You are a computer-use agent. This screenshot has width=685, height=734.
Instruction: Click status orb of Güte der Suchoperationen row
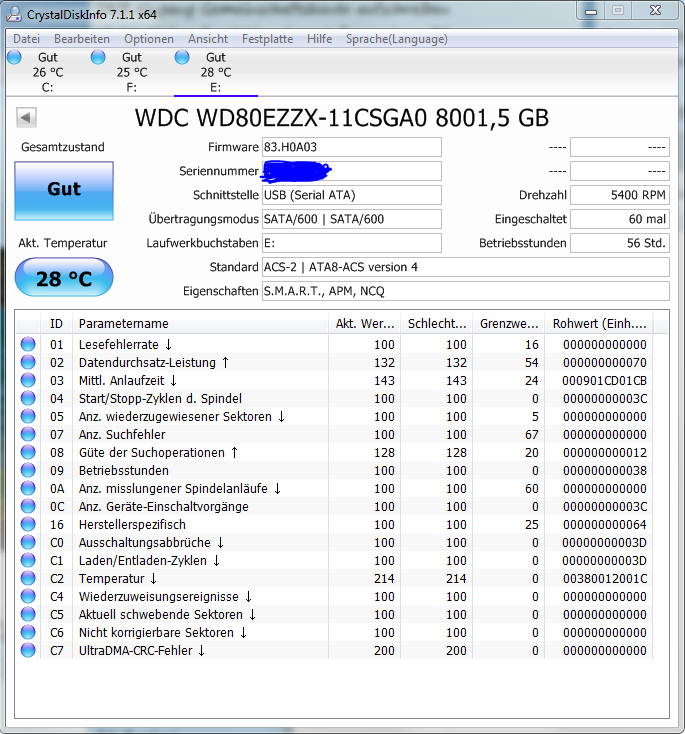(x=28, y=452)
